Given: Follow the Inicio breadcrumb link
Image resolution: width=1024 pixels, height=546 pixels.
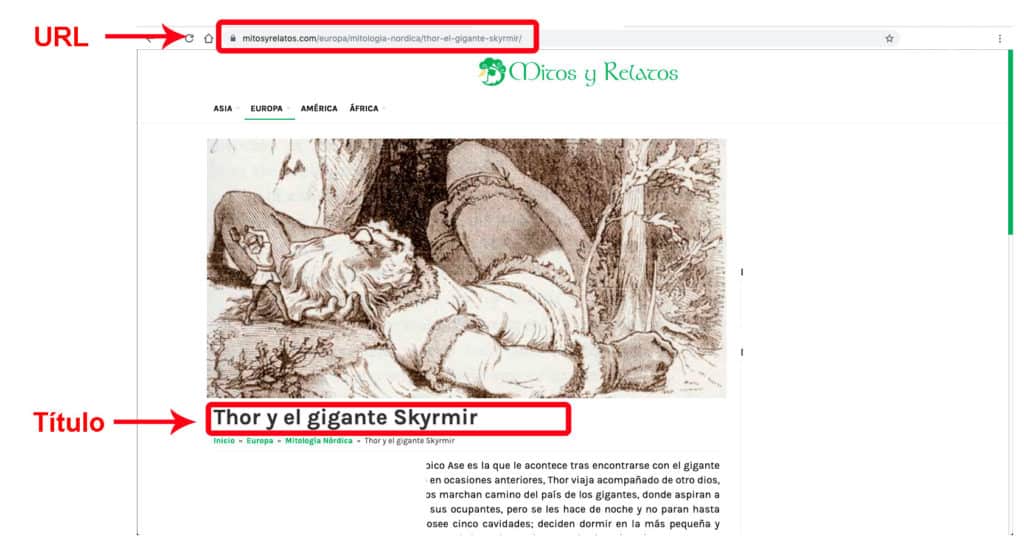Looking at the screenshot, I should pyautogui.click(x=223, y=441).
